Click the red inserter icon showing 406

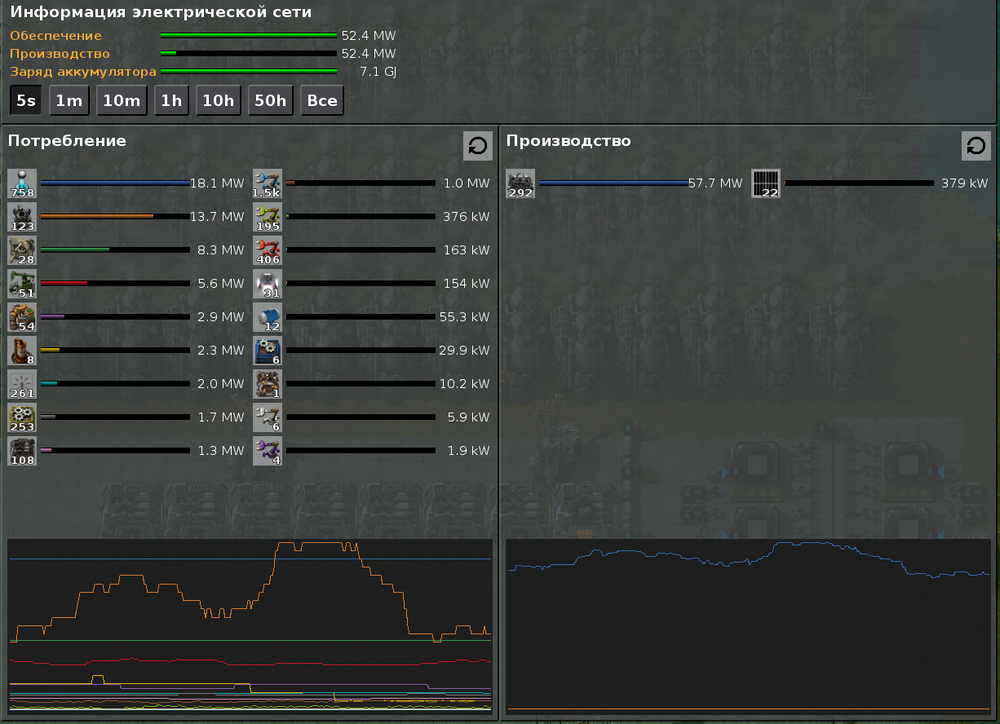tap(267, 251)
